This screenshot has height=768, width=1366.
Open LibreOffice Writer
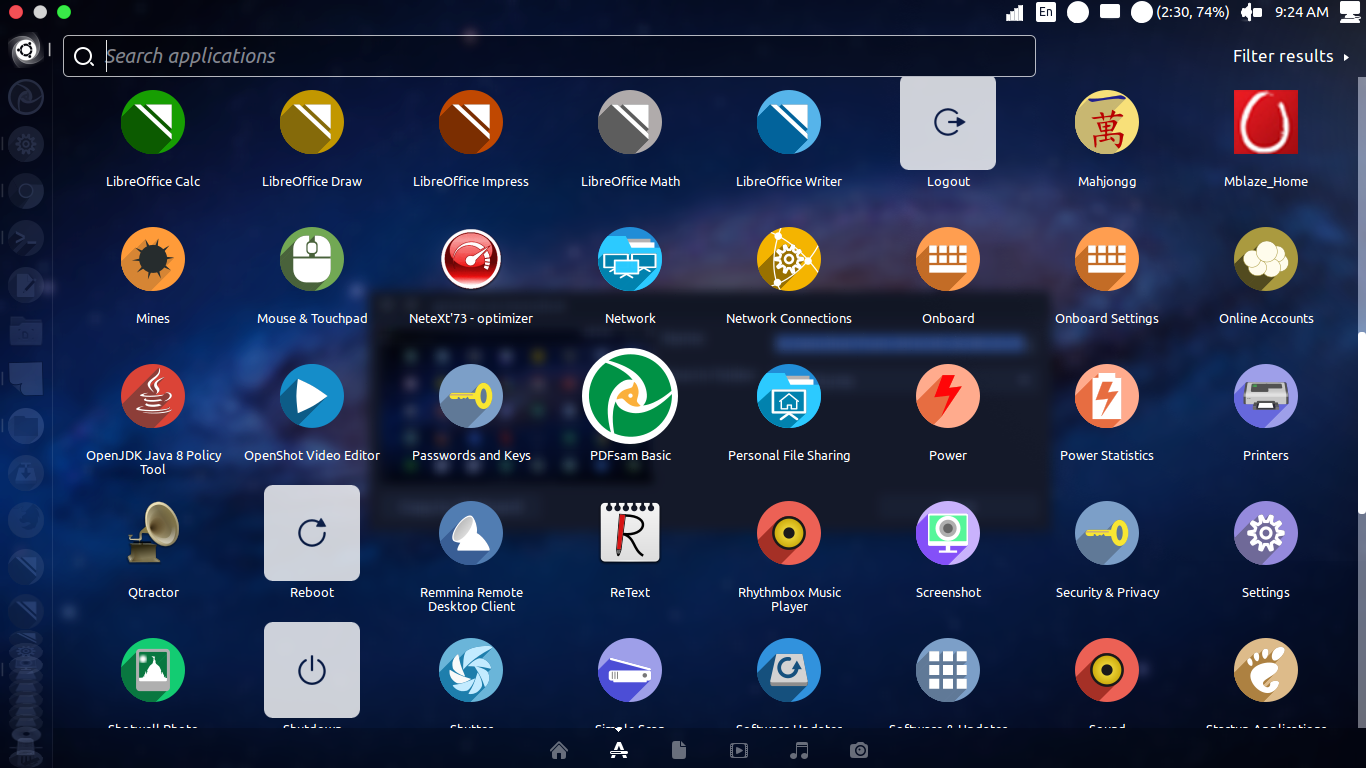[789, 122]
